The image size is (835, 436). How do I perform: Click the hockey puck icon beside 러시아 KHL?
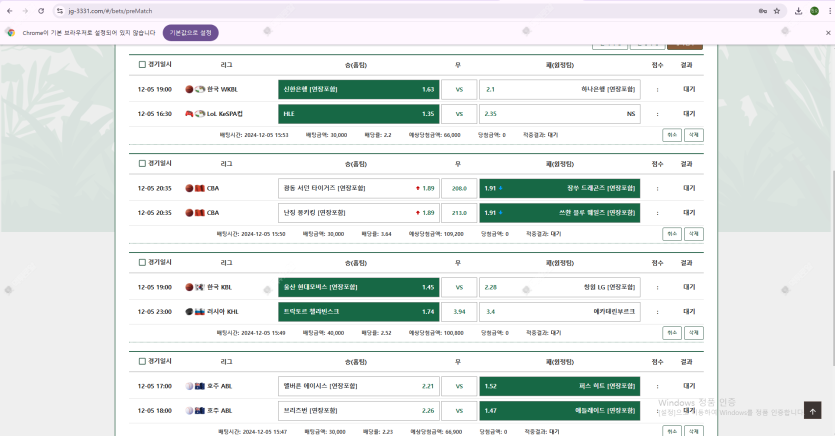(x=189, y=311)
